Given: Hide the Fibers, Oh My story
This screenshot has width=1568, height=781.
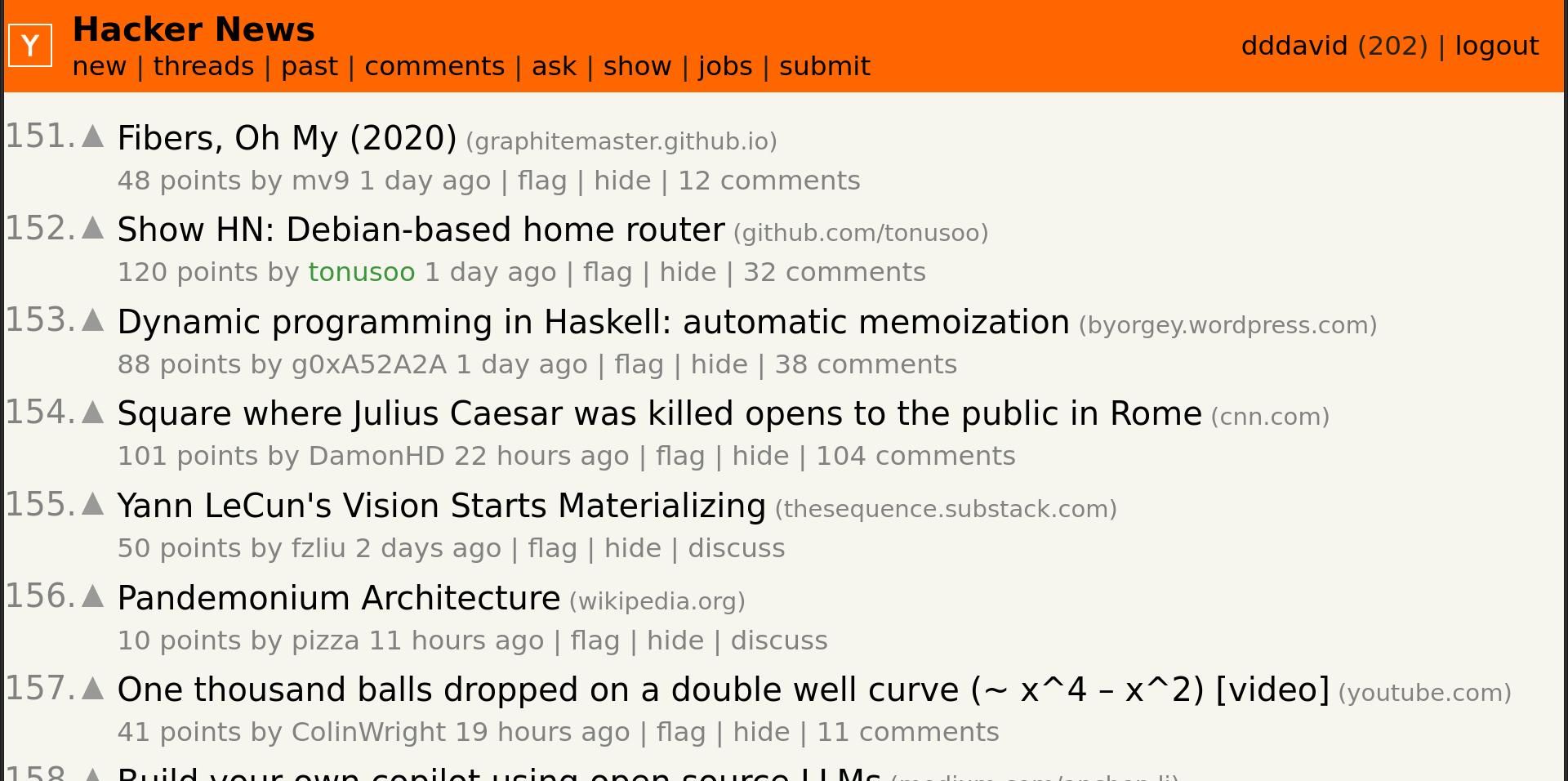Looking at the screenshot, I should [x=621, y=181].
